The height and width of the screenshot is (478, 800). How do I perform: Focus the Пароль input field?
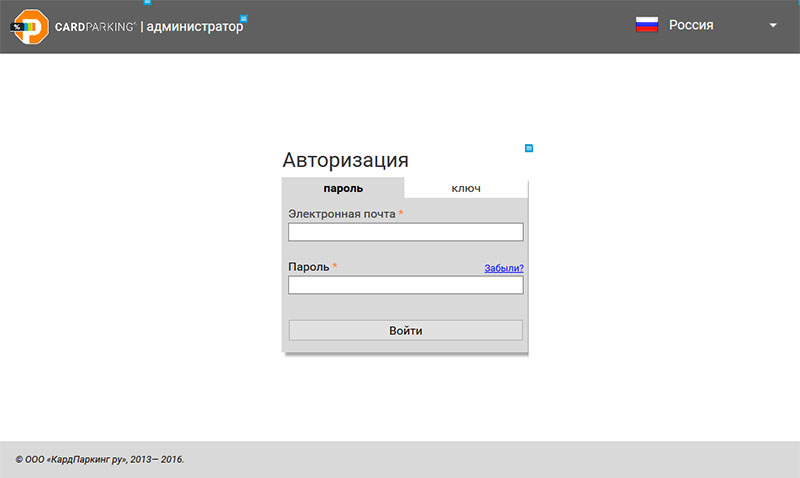(x=406, y=285)
